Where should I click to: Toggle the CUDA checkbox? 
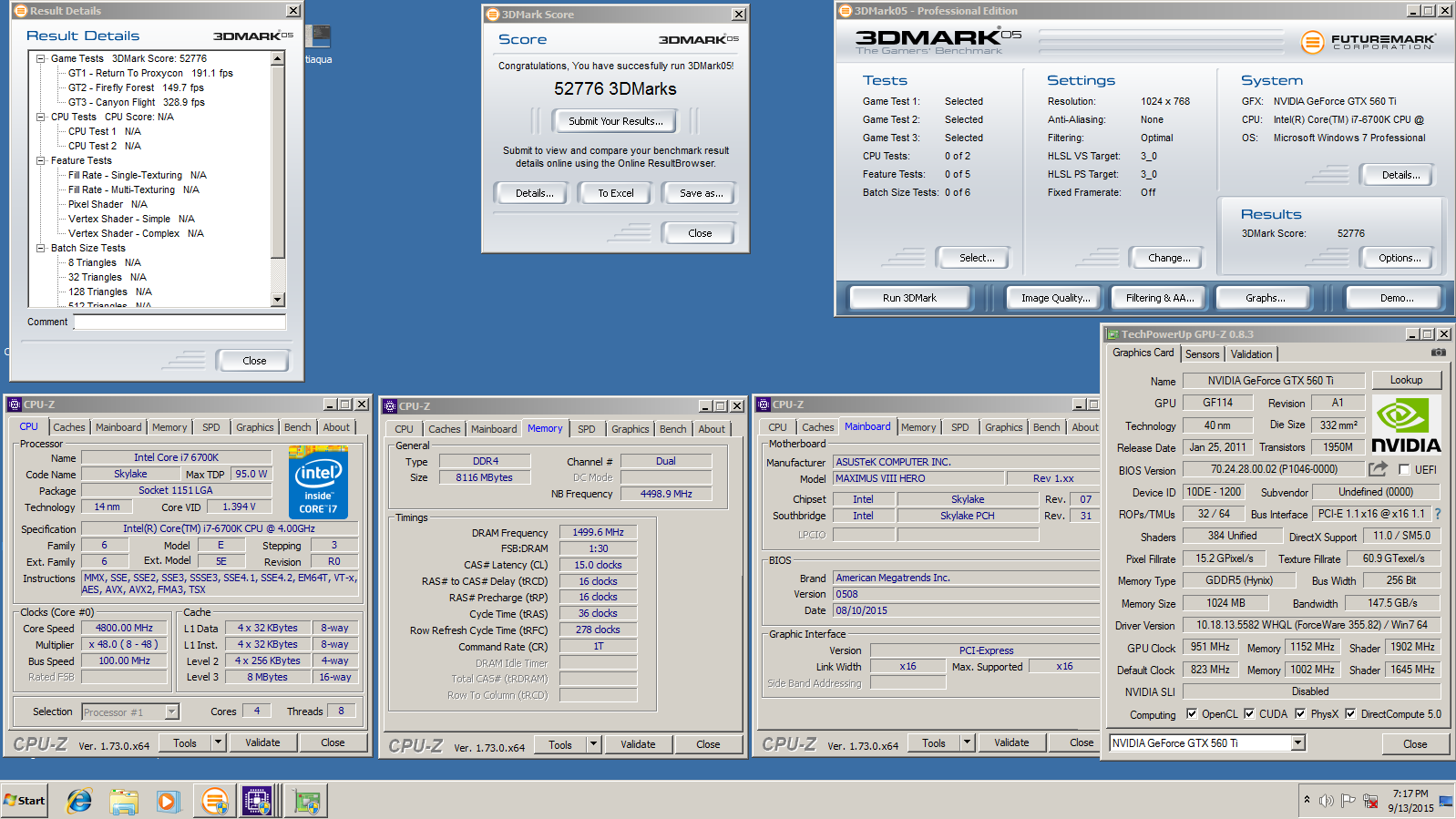[x=1249, y=714]
